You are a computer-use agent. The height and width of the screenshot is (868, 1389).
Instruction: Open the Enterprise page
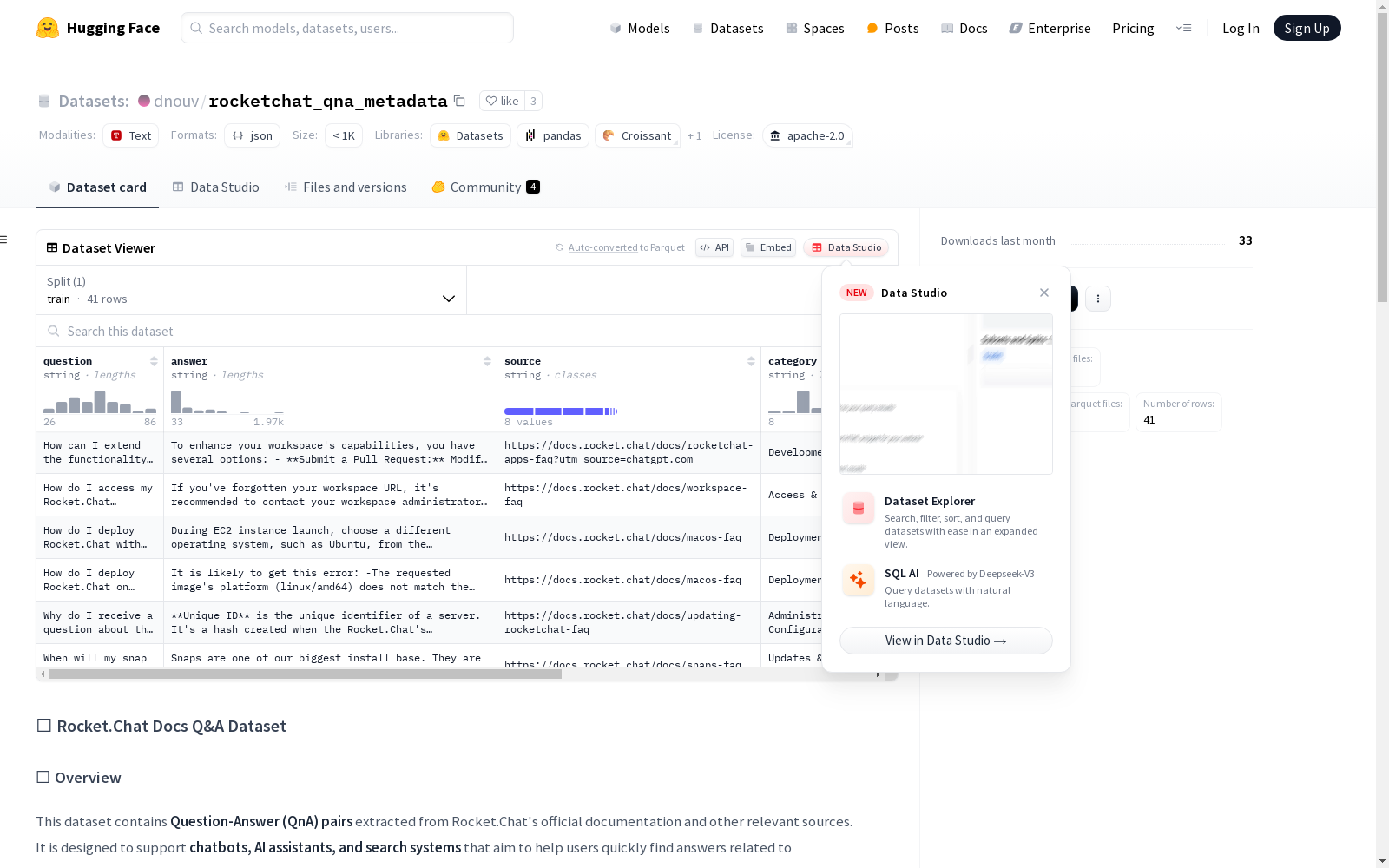pos(1050,29)
